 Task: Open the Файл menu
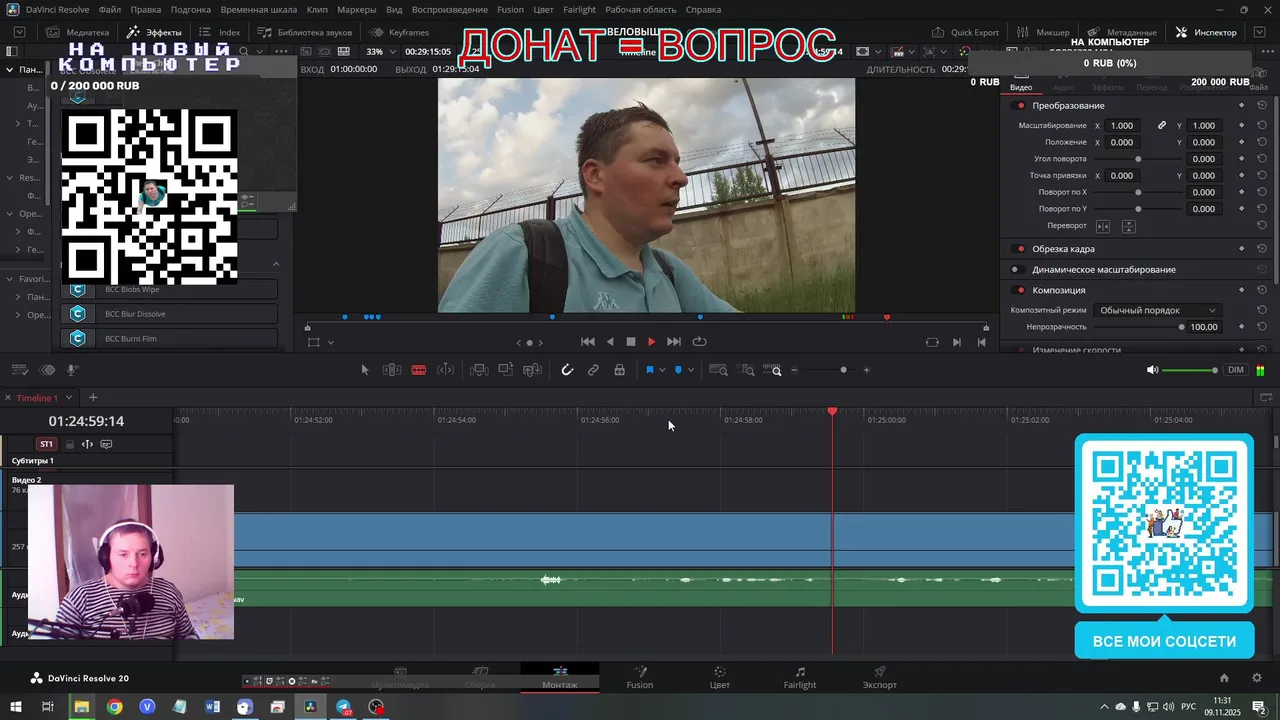(x=110, y=10)
